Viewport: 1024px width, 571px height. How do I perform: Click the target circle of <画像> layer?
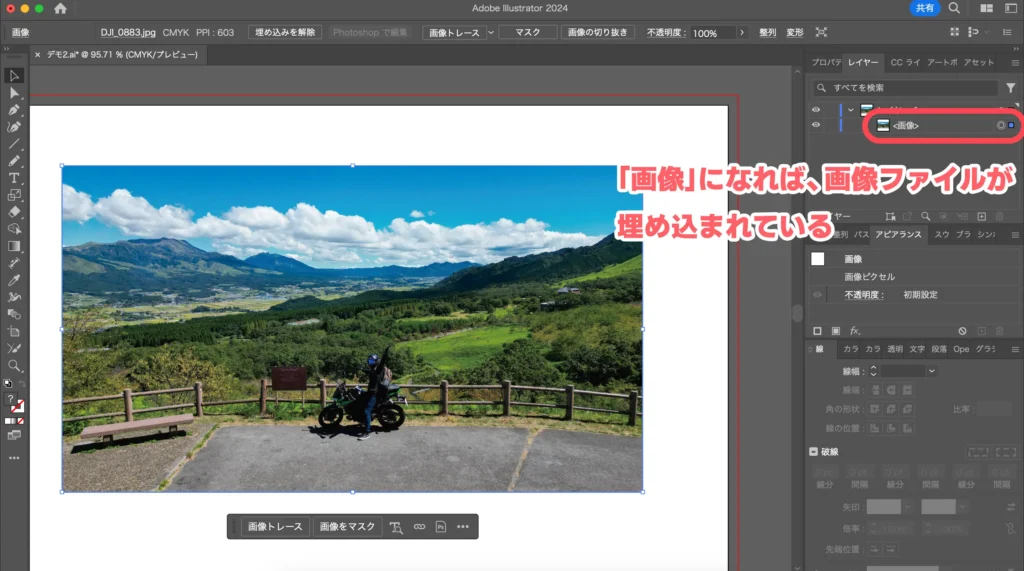(x=1000, y=125)
